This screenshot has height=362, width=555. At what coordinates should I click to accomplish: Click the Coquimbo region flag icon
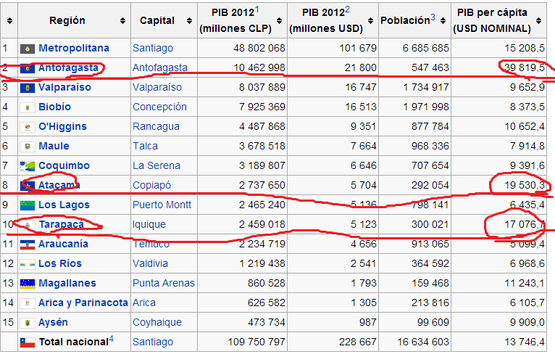[x=27, y=166]
